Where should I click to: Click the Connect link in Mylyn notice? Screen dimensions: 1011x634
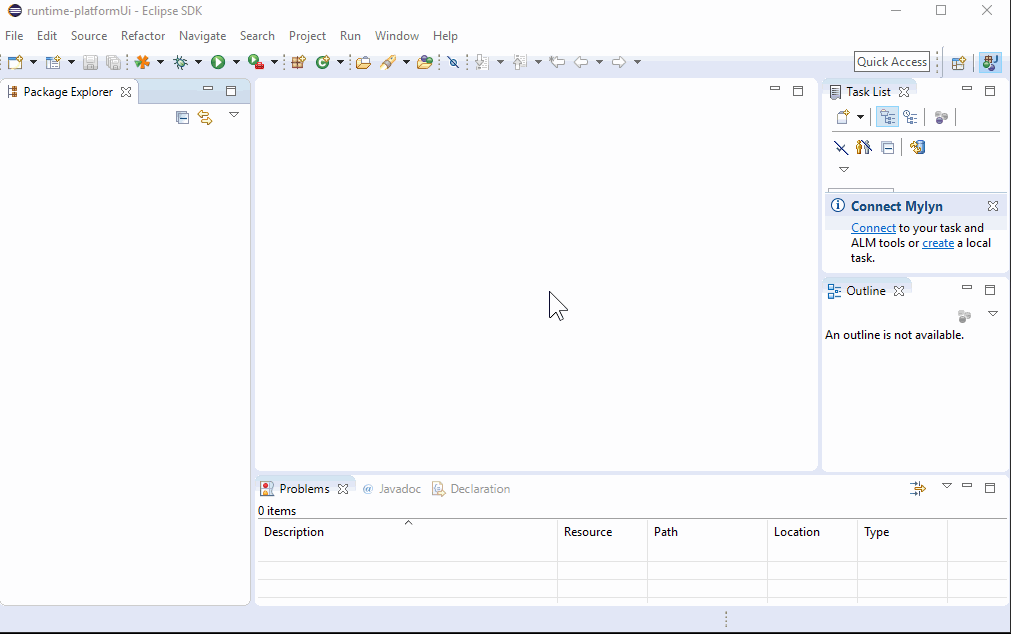pos(873,228)
